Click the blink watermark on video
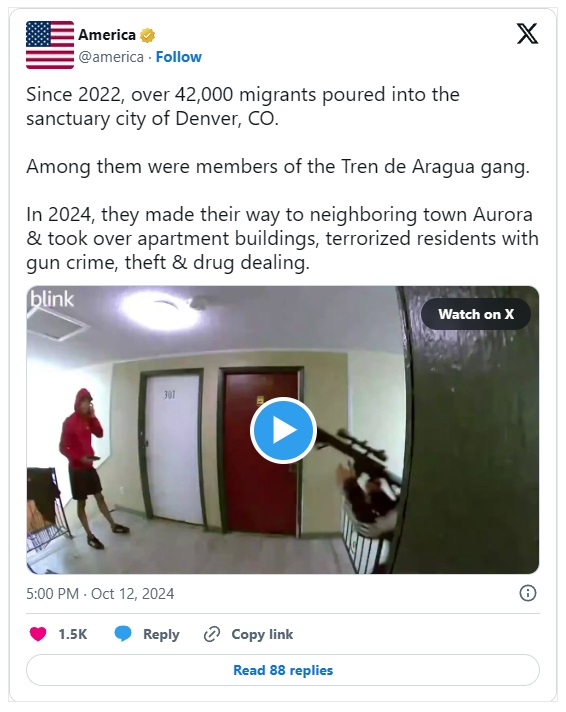Image resolution: width=566 pixels, height=712 pixels. point(52,299)
